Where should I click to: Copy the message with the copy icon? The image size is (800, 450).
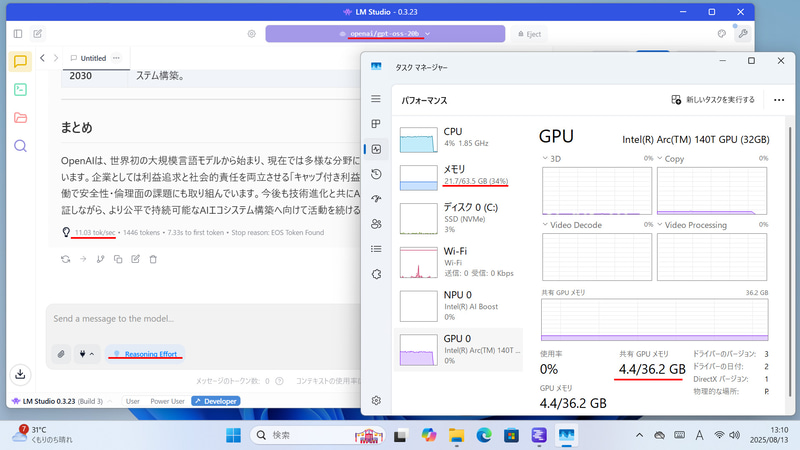(118, 259)
